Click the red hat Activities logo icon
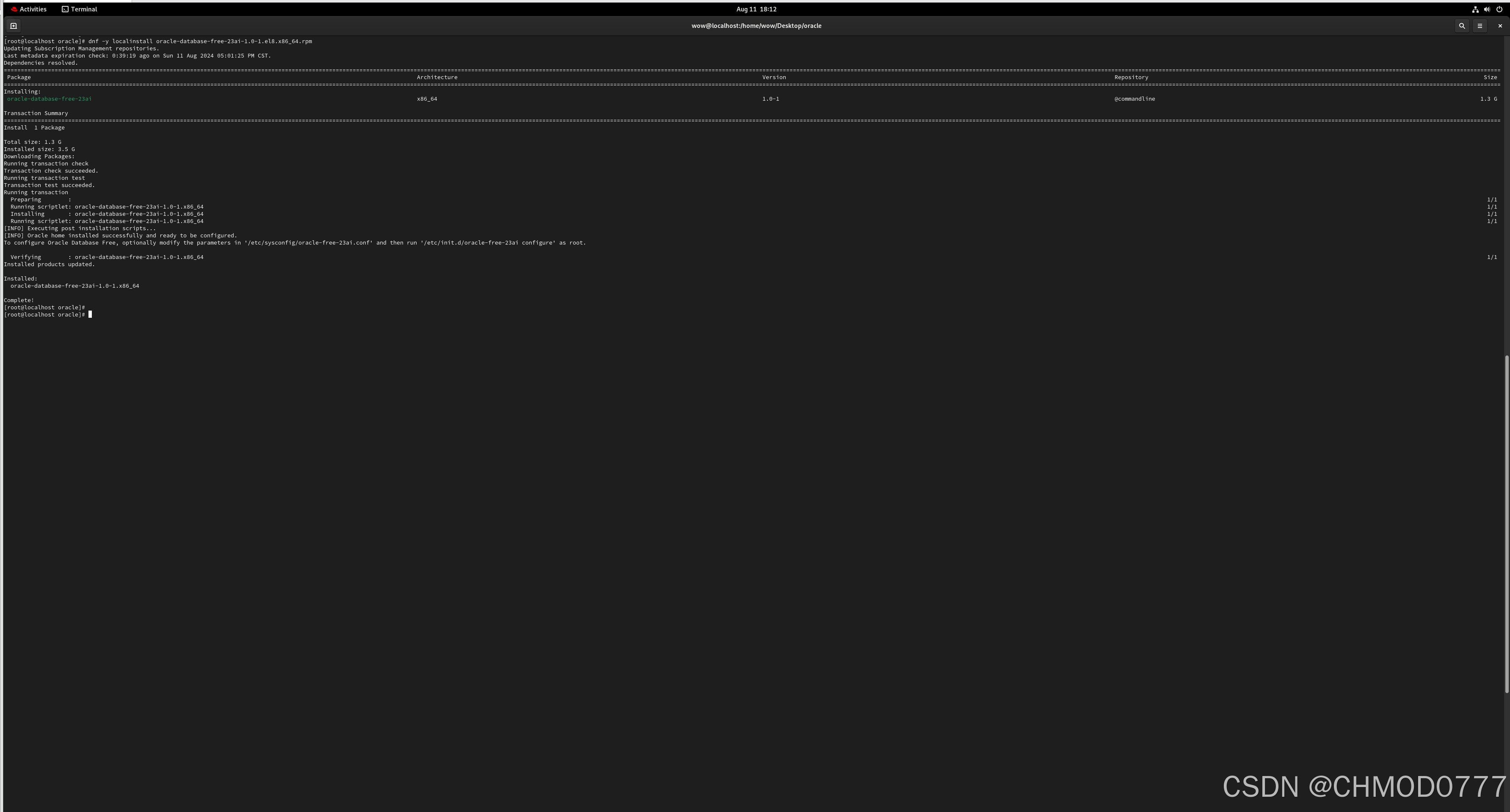1510x812 pixels. click(x=14, y=9)
